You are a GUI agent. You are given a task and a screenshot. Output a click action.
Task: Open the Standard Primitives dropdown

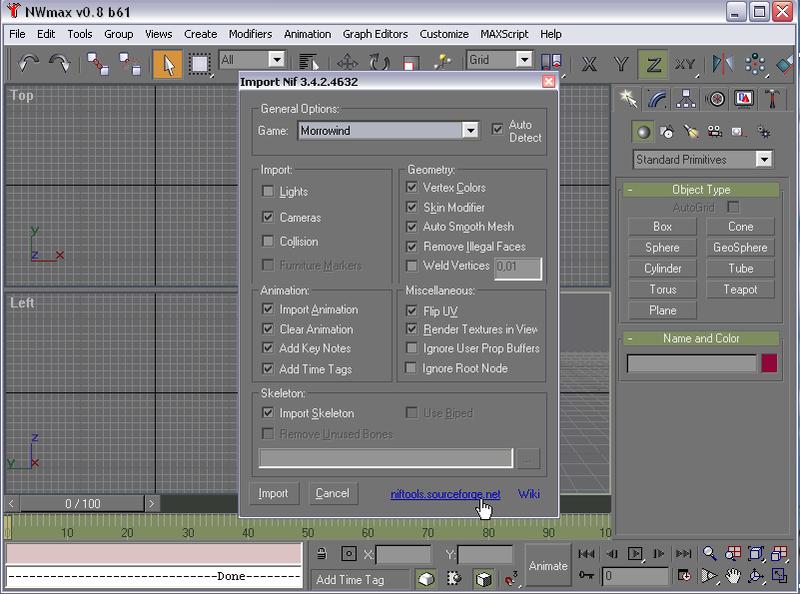click(703, 160)
